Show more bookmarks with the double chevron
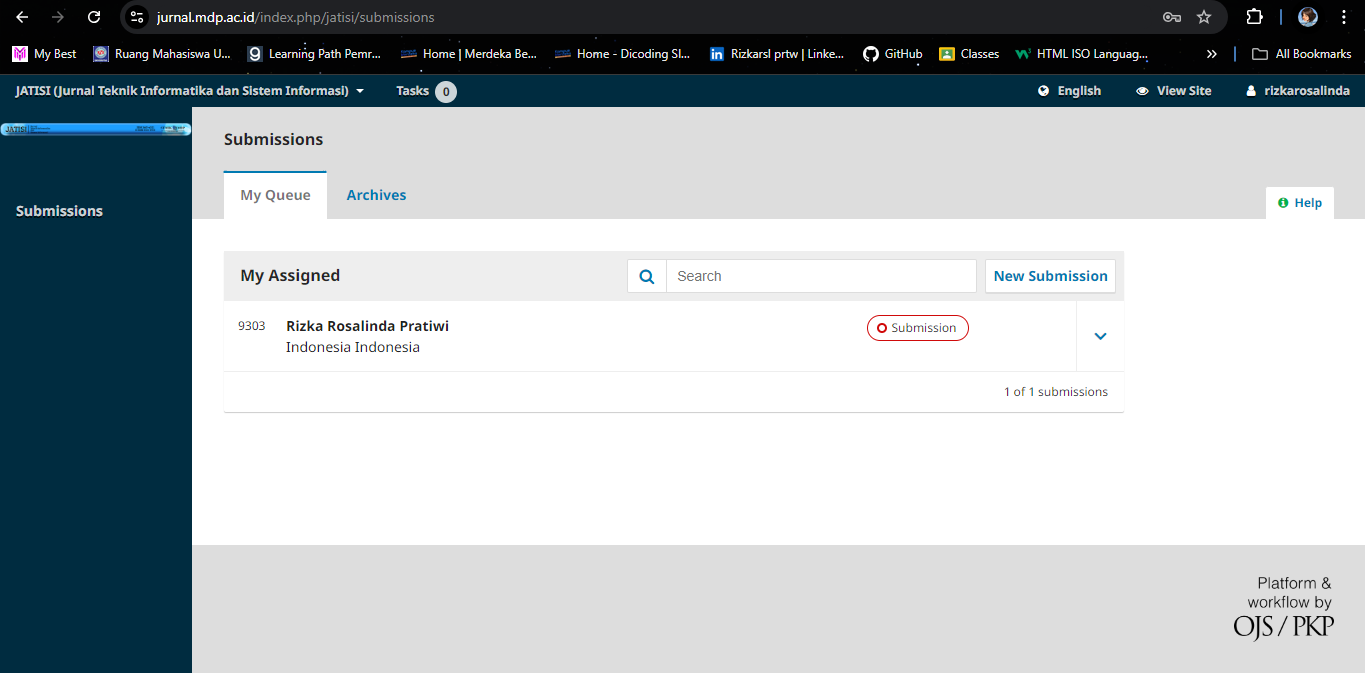Screen dimensions: 1365x673 [1211, 54]
